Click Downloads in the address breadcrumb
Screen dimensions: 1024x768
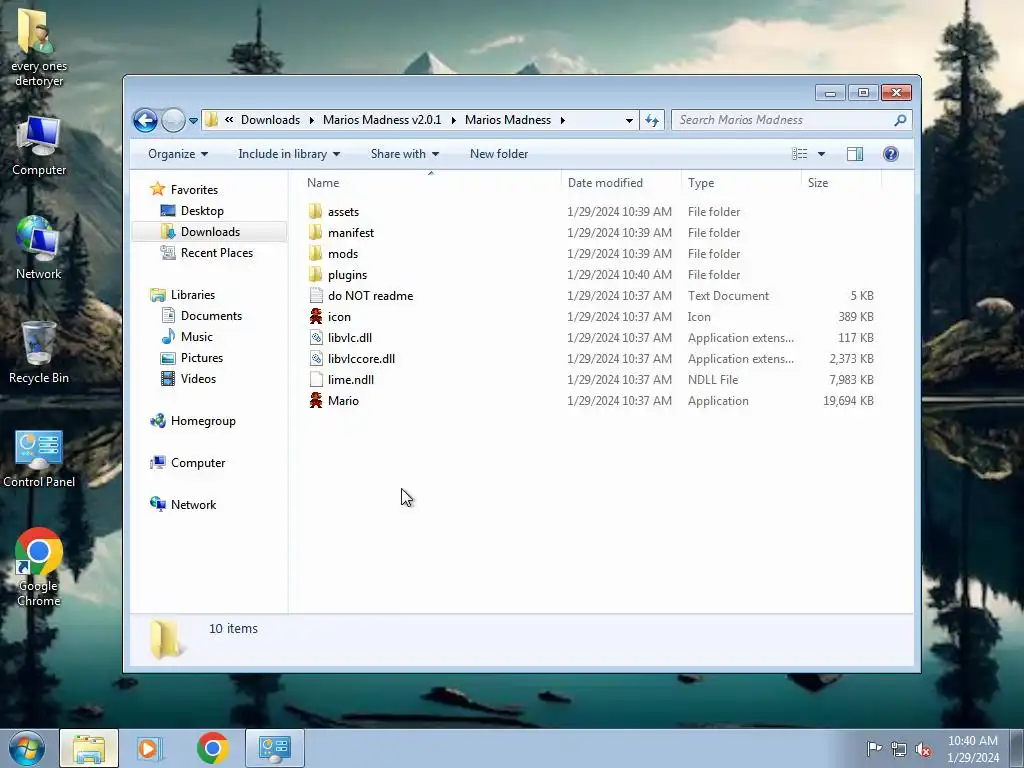click(270, 120)
